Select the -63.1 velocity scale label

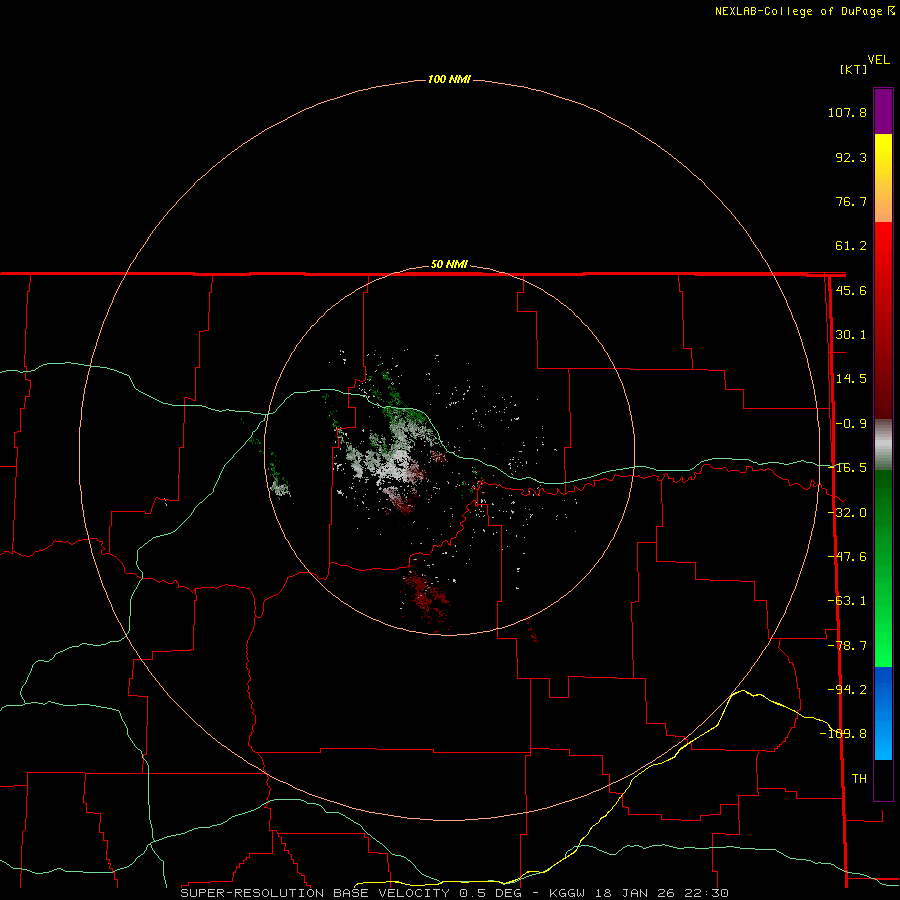pos(848,601)
